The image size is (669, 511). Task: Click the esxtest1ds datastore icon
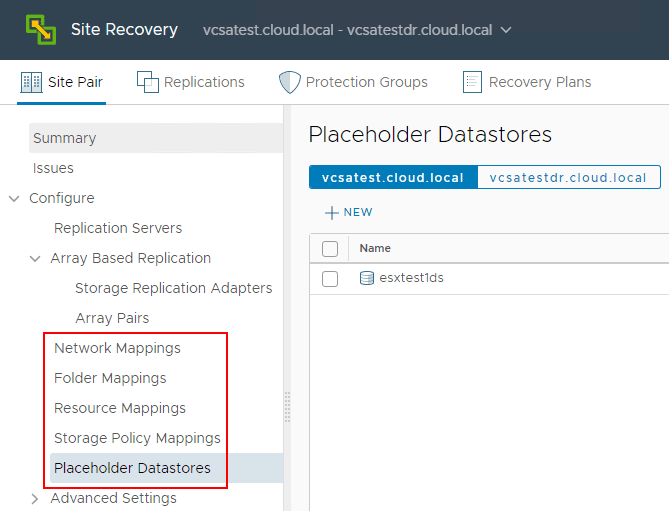[366, 278]
